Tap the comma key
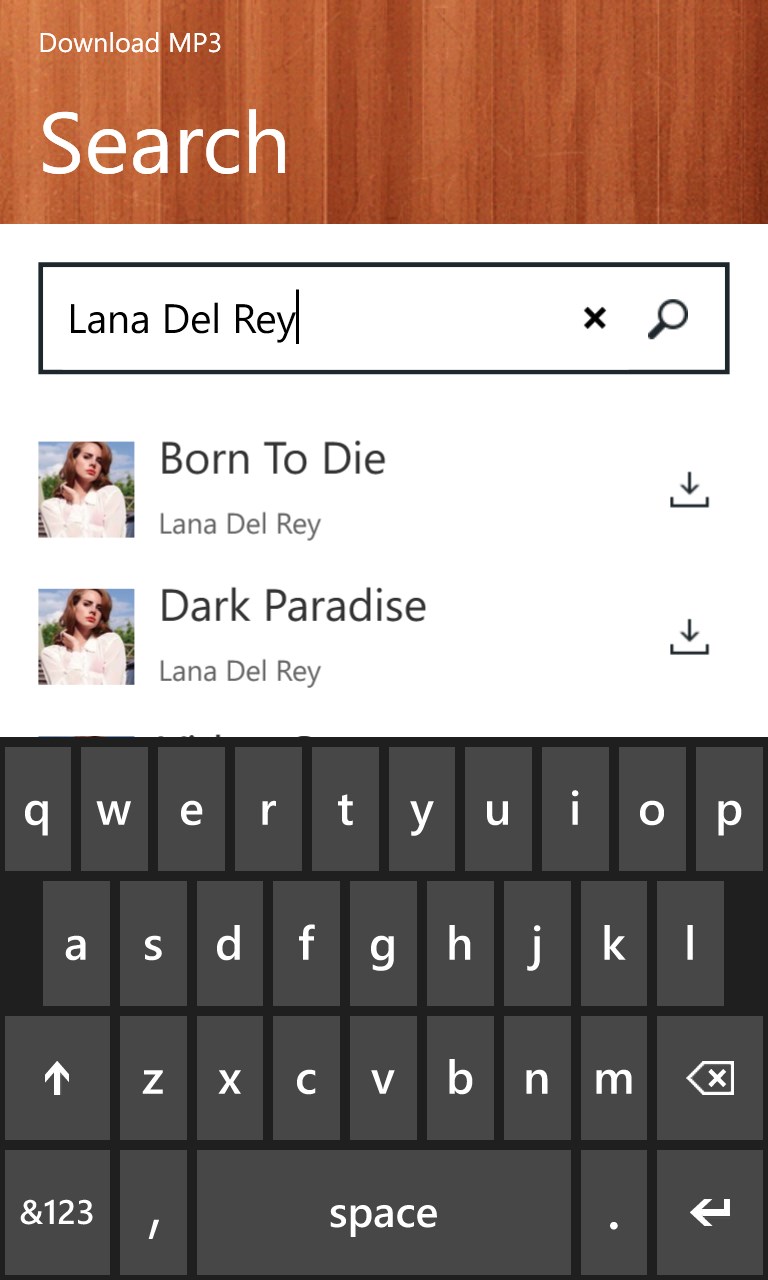 [x=153, y=1212]
